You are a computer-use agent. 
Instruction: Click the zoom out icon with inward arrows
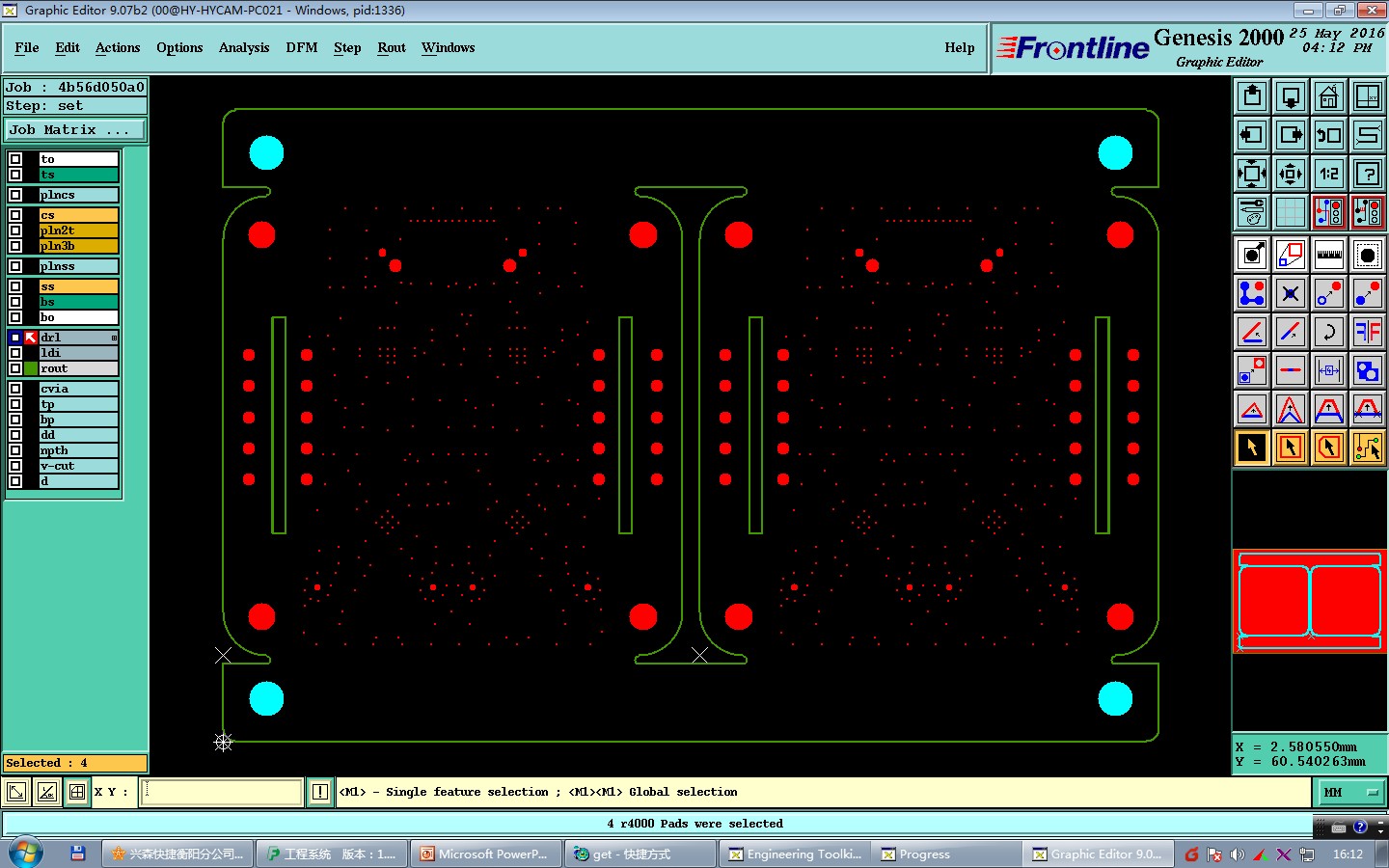[1291, 174]
